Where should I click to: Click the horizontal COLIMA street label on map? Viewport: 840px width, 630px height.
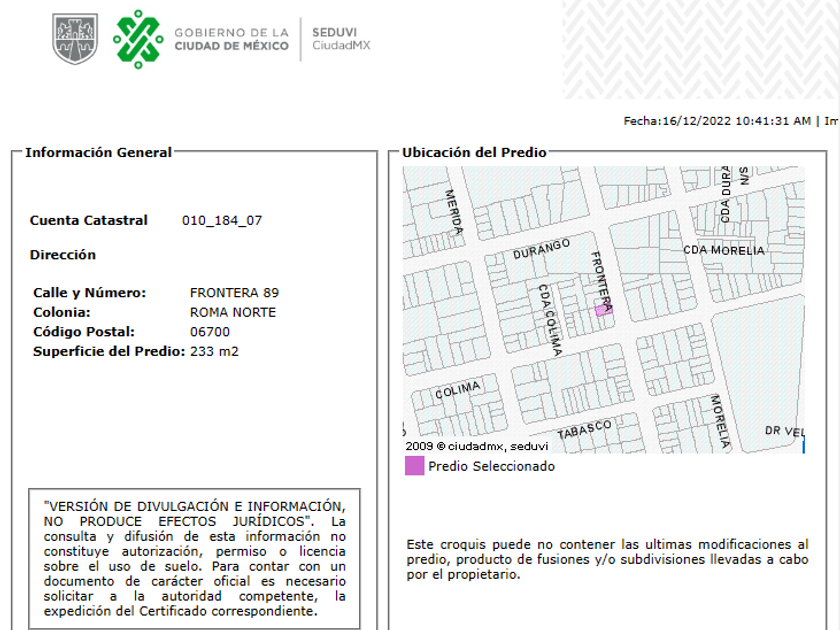pyautogui.click(x=458, y=390)
